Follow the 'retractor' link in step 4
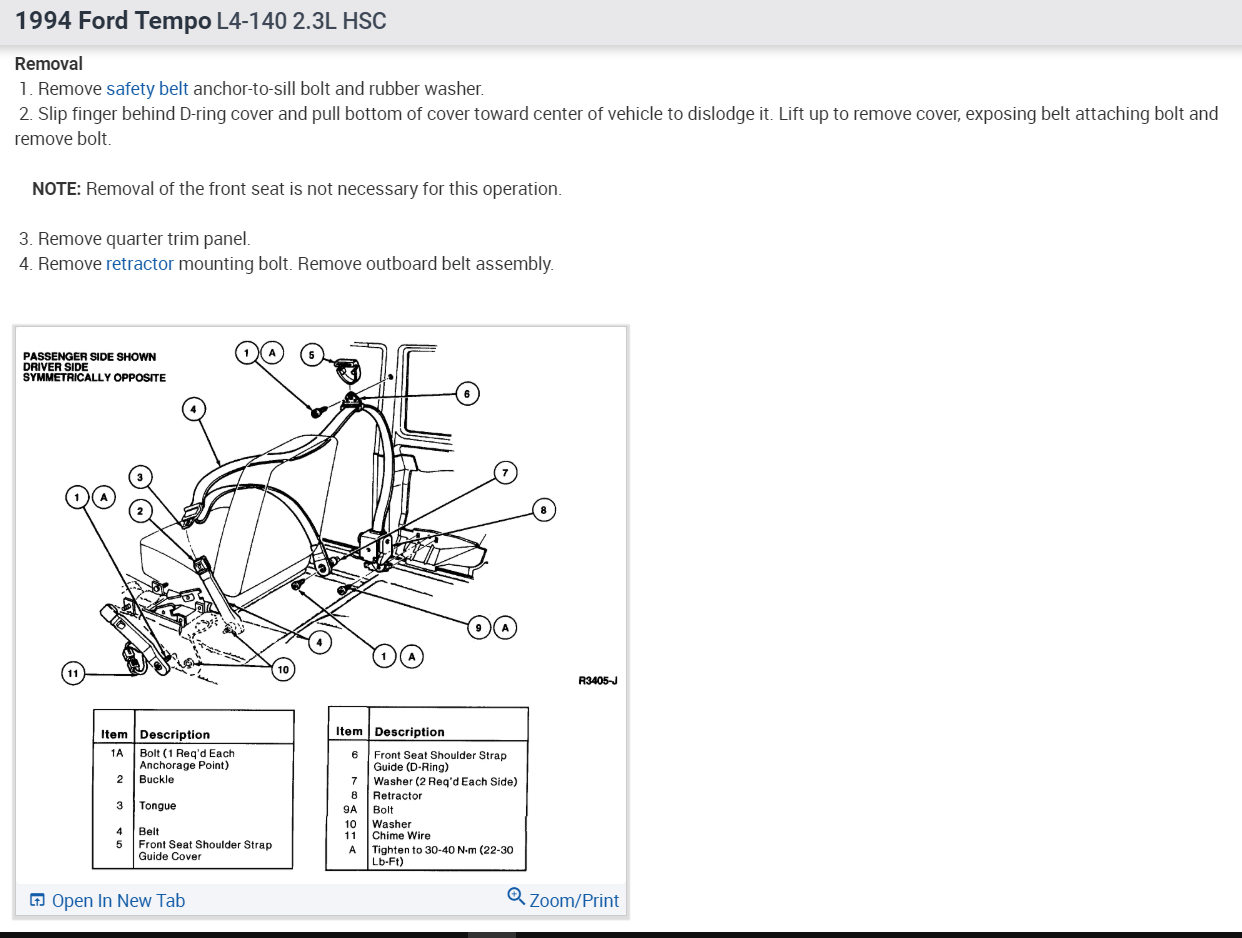 click(x=140, y=264)
